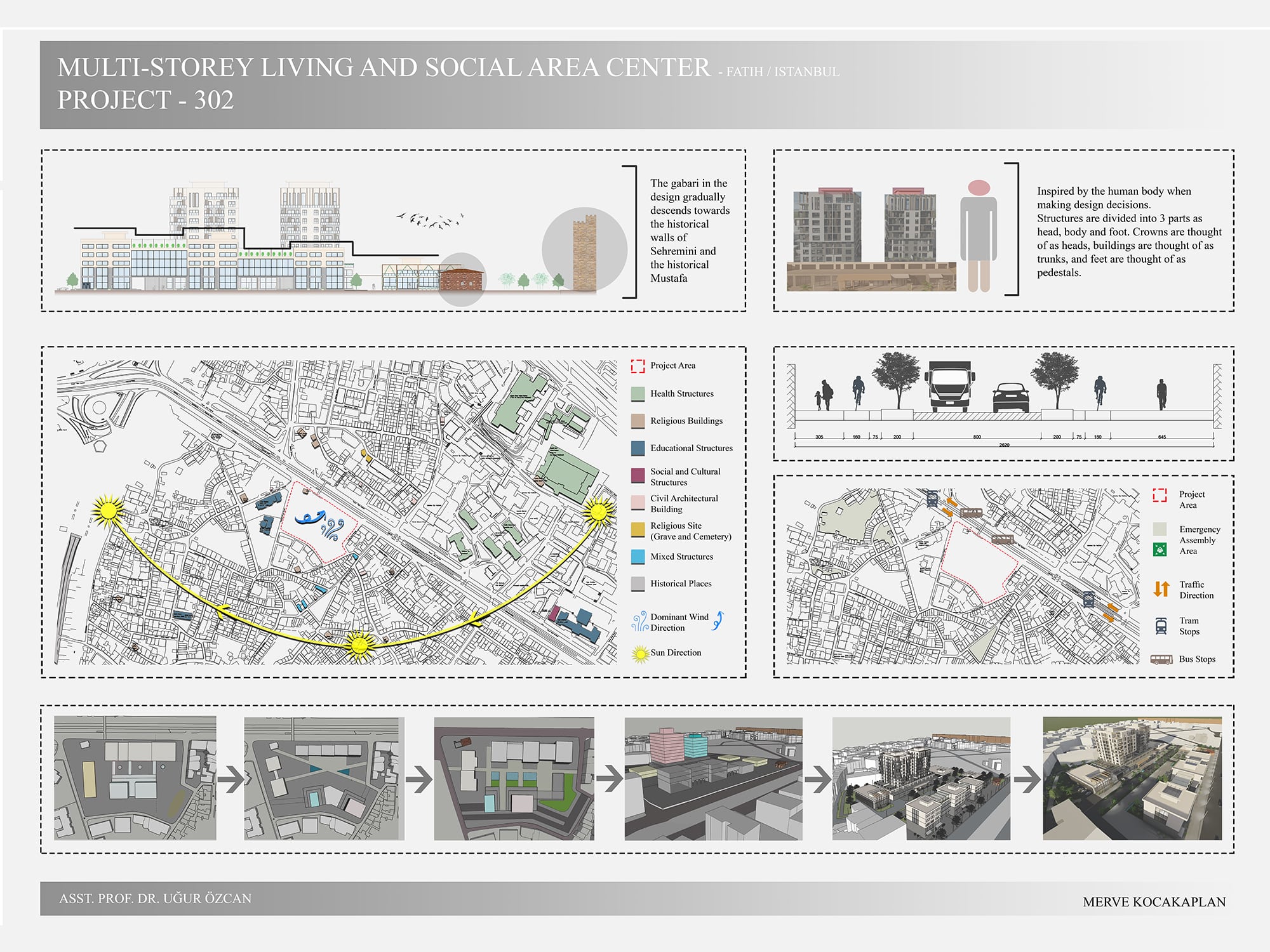Click the Project - 302 title text

point(145,100)
